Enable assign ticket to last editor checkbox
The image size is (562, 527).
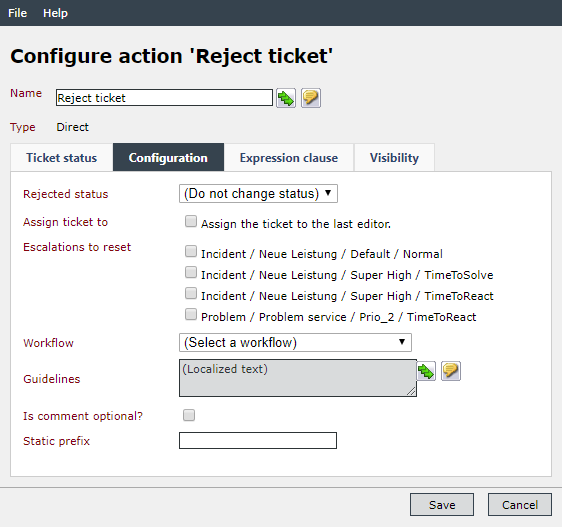191,221
